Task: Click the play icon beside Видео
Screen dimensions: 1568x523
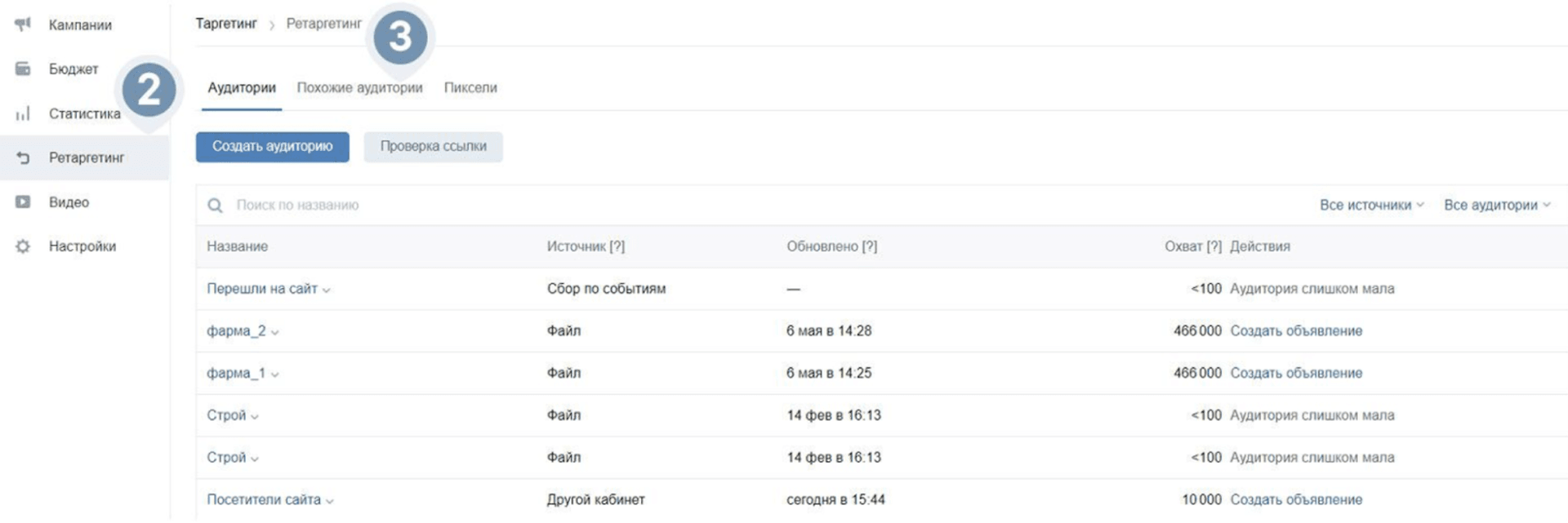Action: [x=23, y=202]
